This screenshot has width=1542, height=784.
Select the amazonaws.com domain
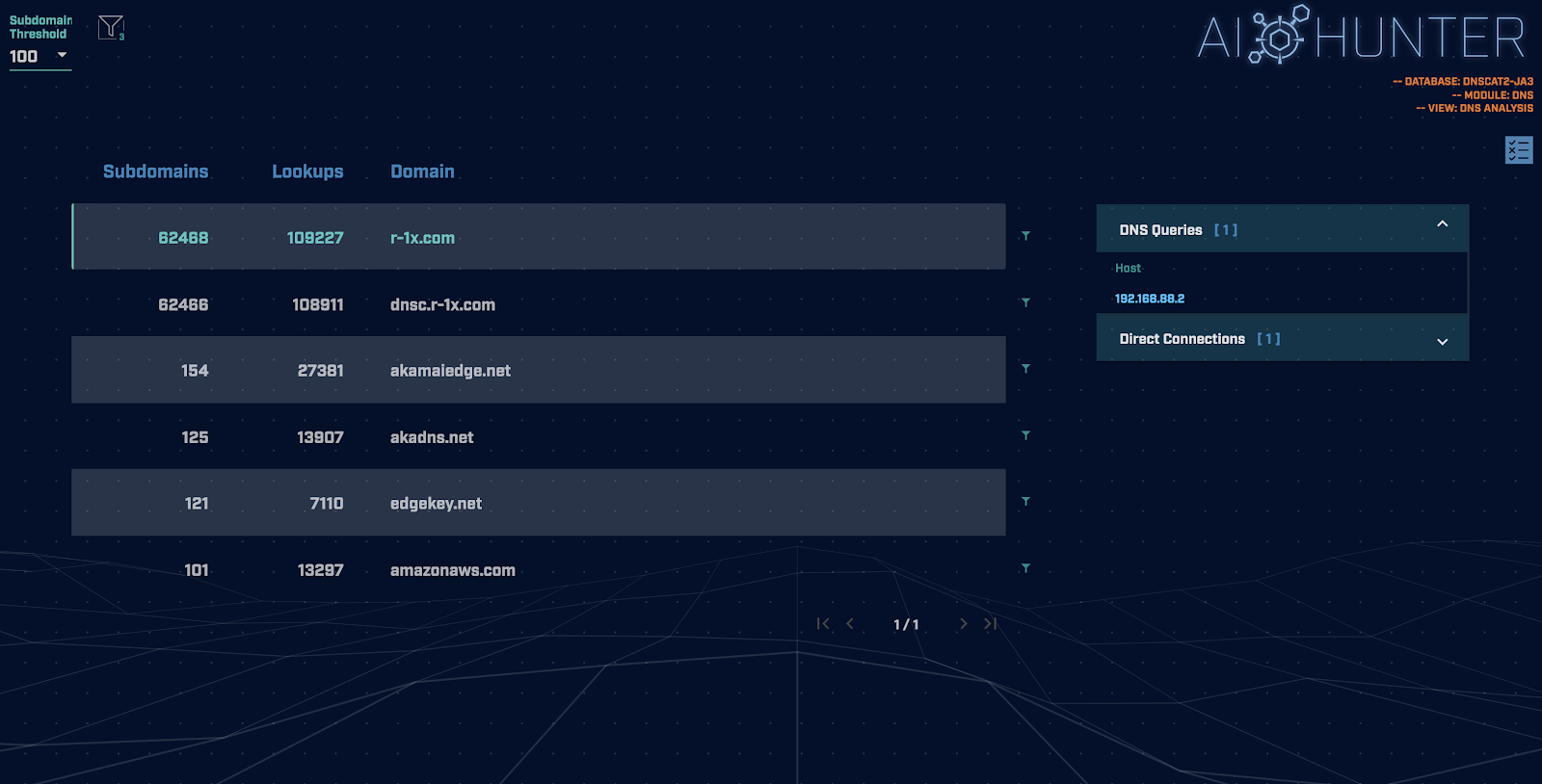[x=453, y=570]
